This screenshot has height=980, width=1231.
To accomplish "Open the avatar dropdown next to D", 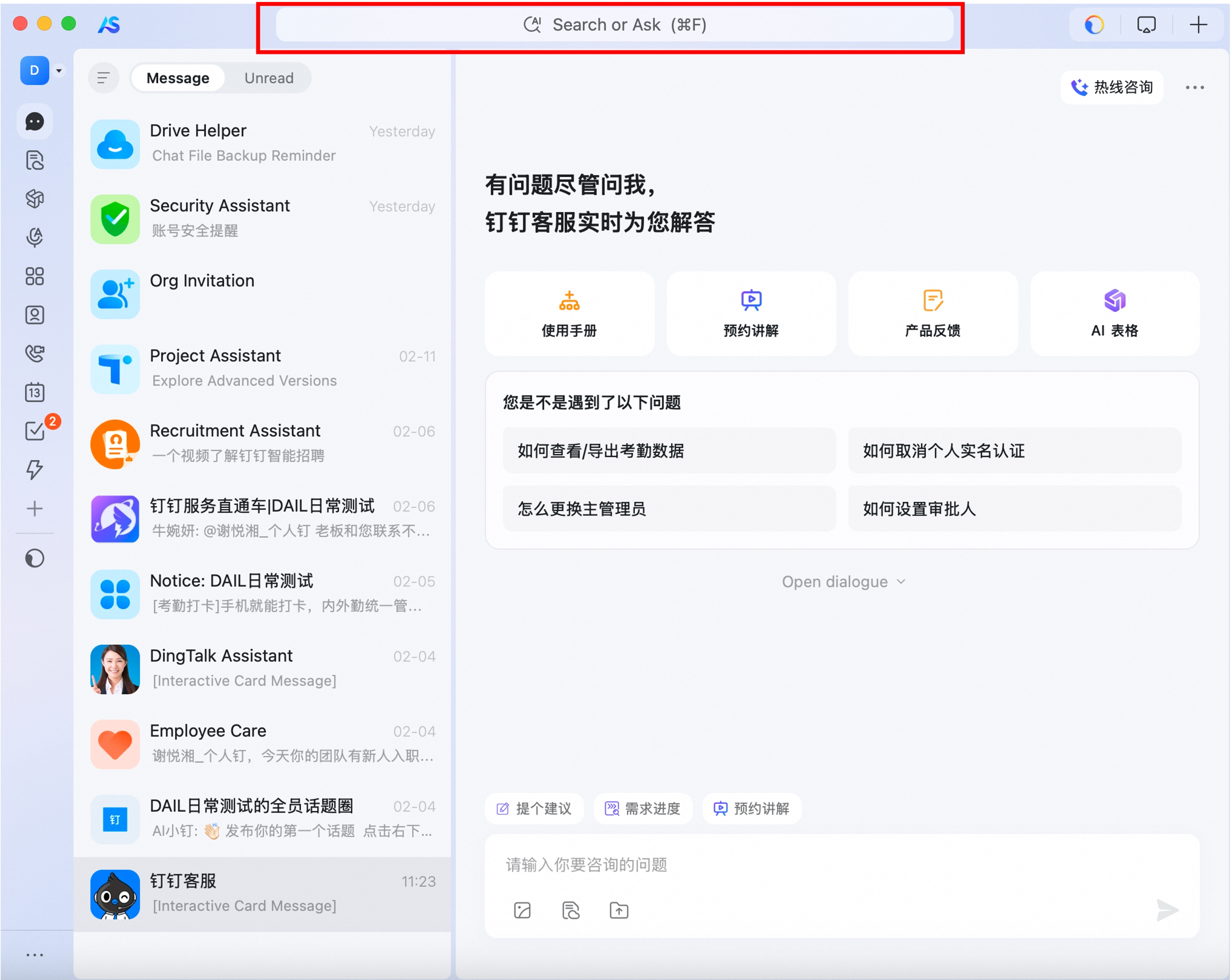I will click(59, 70).
